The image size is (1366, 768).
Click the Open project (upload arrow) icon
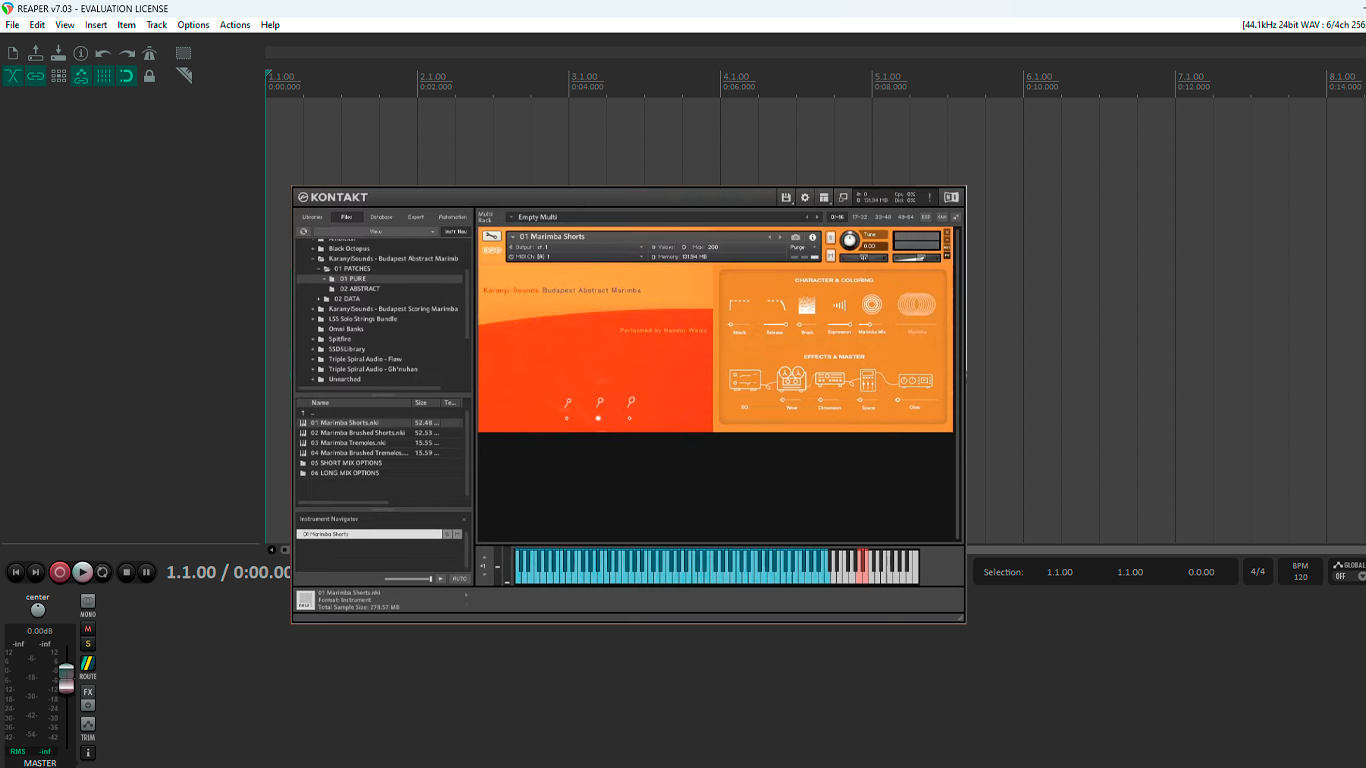pos(36,53)
